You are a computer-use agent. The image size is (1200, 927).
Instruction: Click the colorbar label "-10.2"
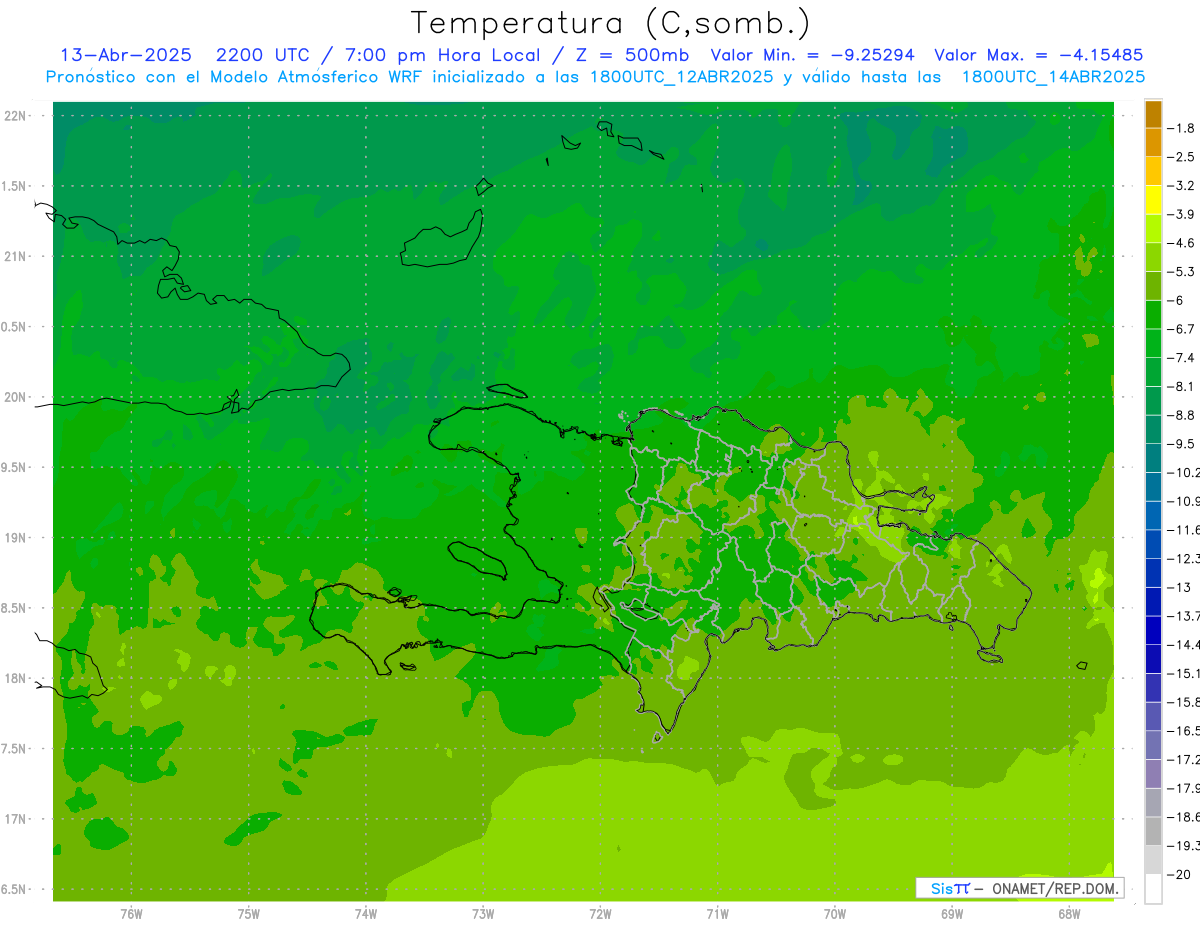point(1183,472)
